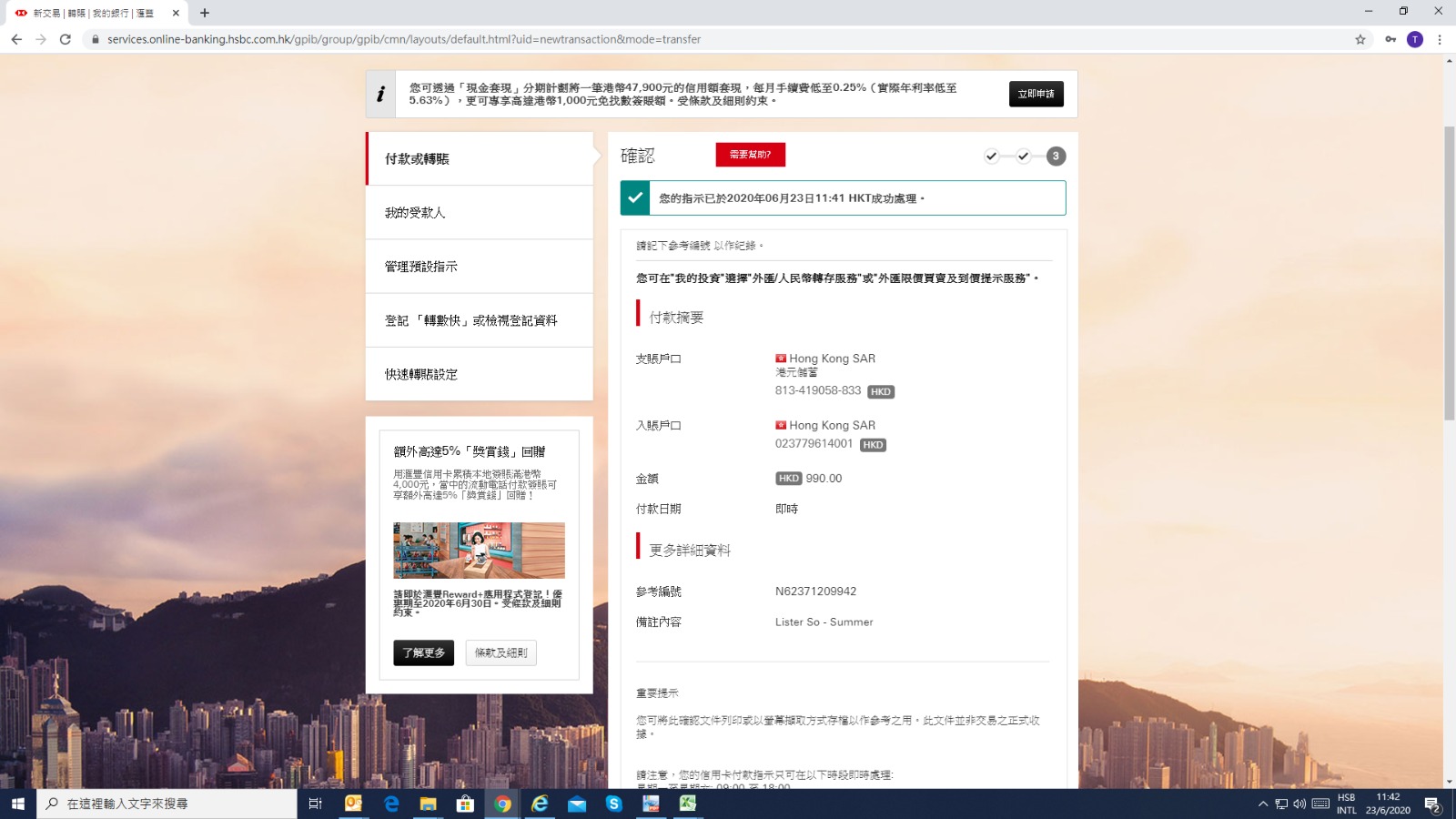The image size is (1456, 819).
Task: Click the step 3 progress indicator
Action: pos(1056,156)
